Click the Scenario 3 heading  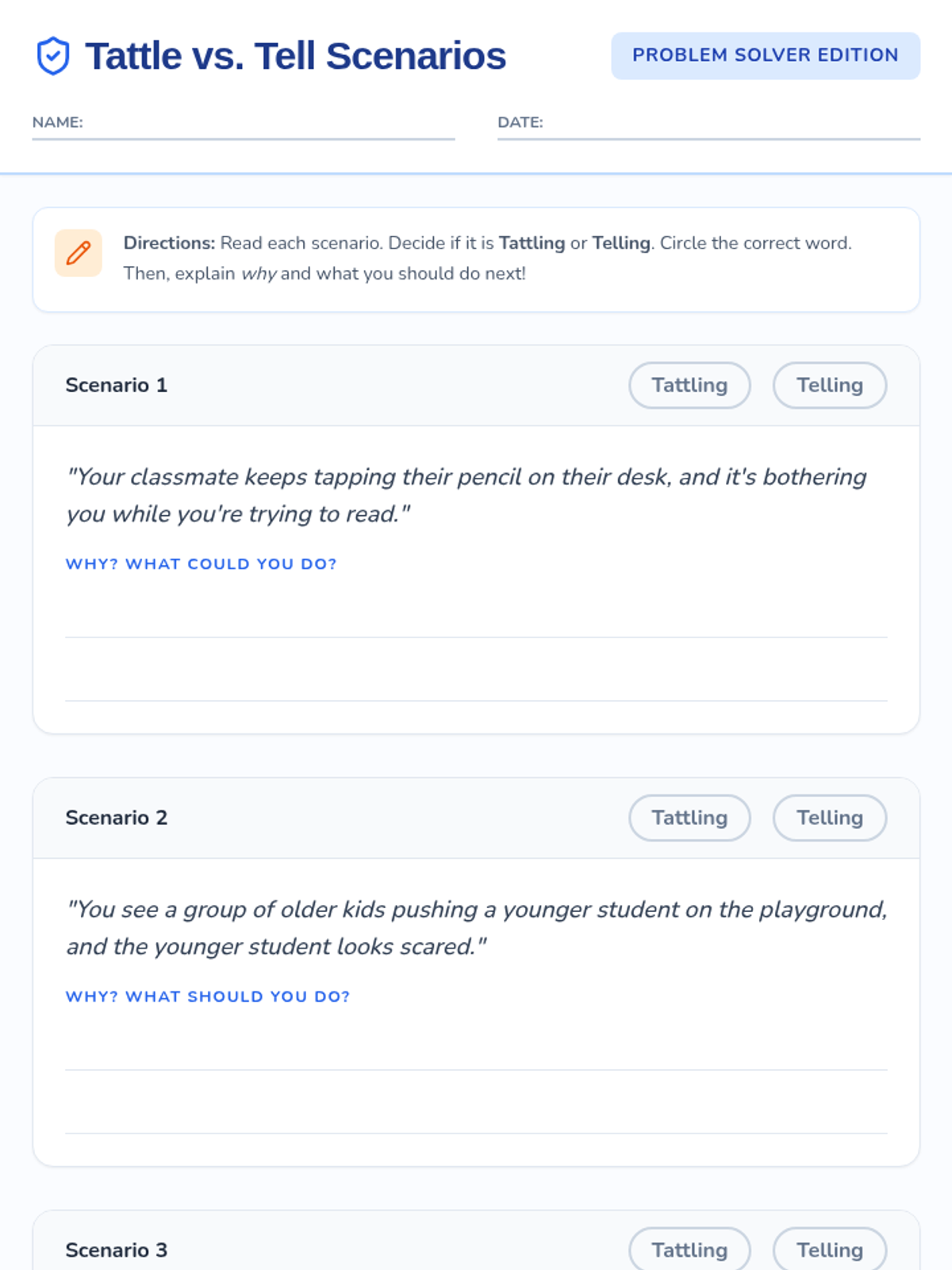tap(117, 1250)
